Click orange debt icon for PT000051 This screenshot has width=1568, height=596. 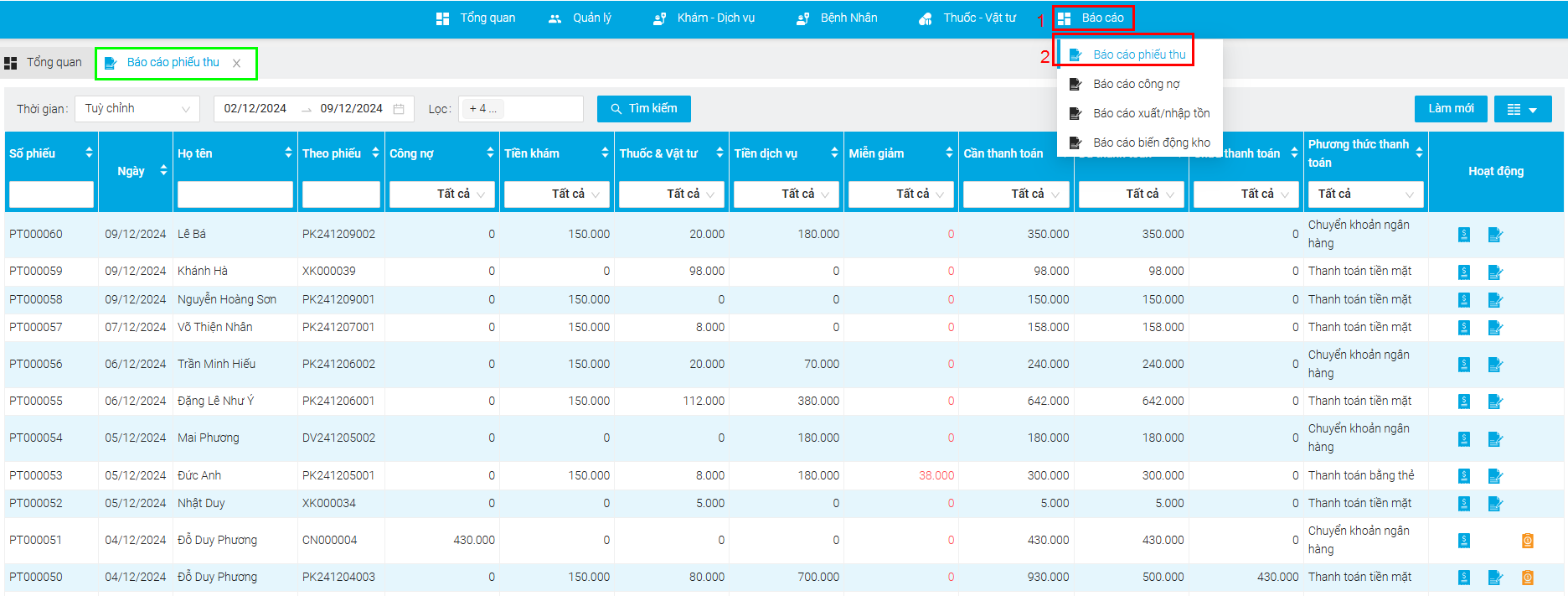(1528, 541)
